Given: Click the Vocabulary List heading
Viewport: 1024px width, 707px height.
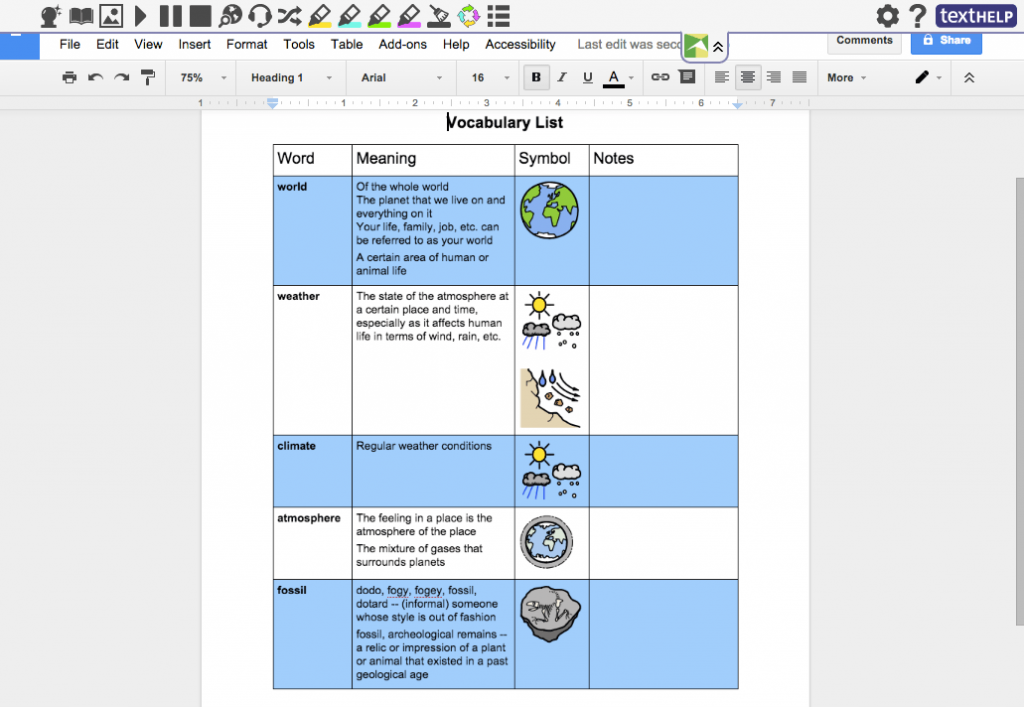Looking at the screenshot, I should pyautogui.click(x=505, y=123).
